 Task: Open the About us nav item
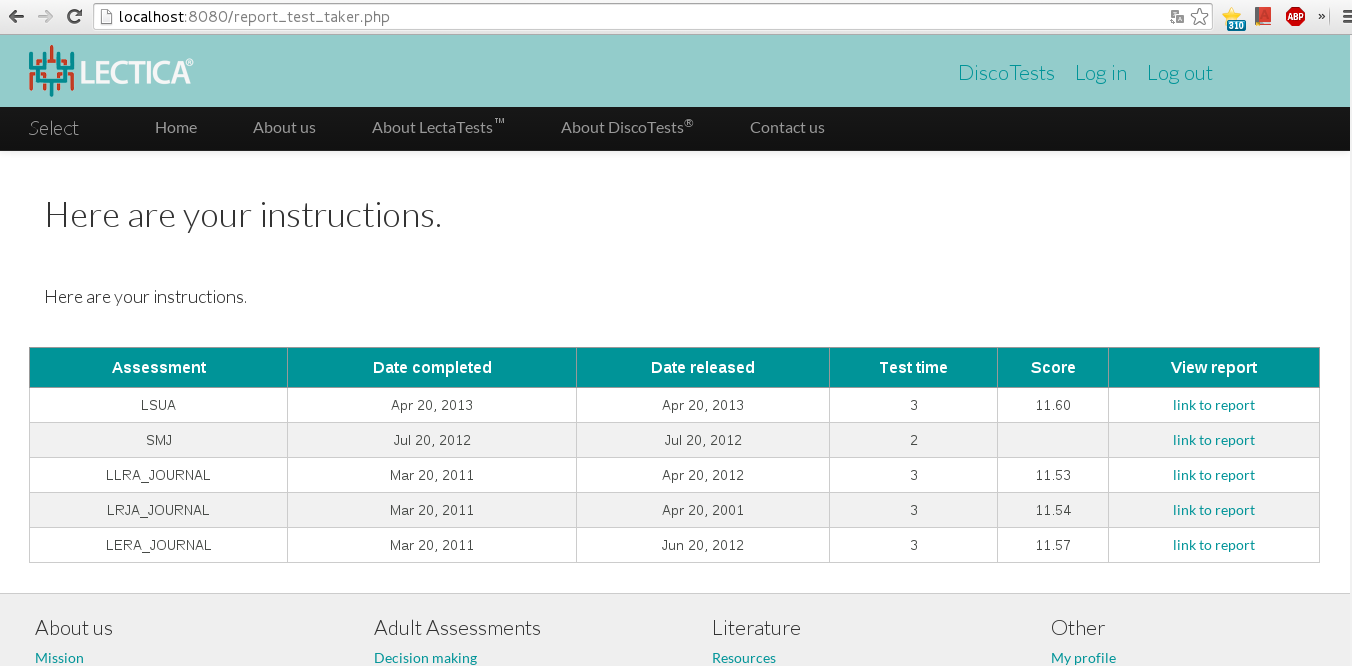(284, 127)
